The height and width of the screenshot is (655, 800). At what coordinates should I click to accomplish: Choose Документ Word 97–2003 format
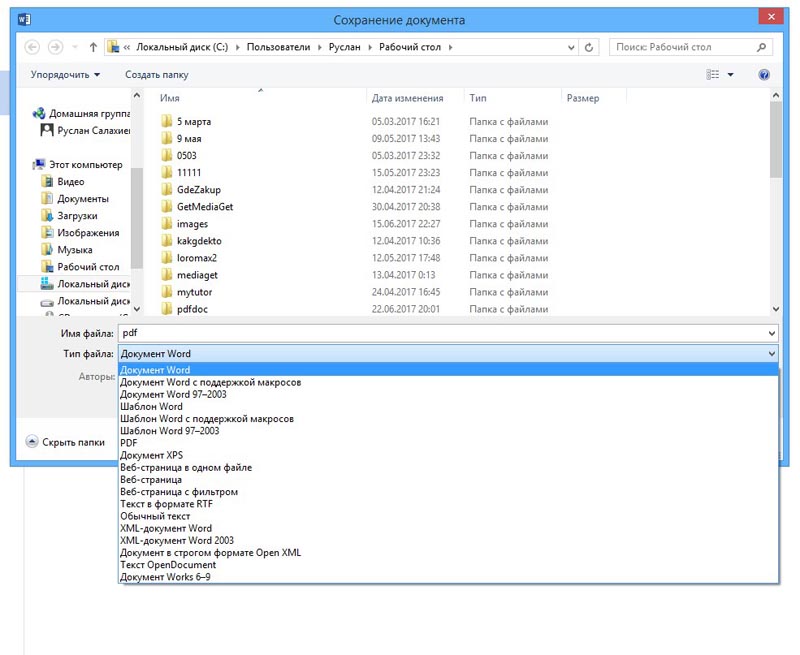click(448, 394)
